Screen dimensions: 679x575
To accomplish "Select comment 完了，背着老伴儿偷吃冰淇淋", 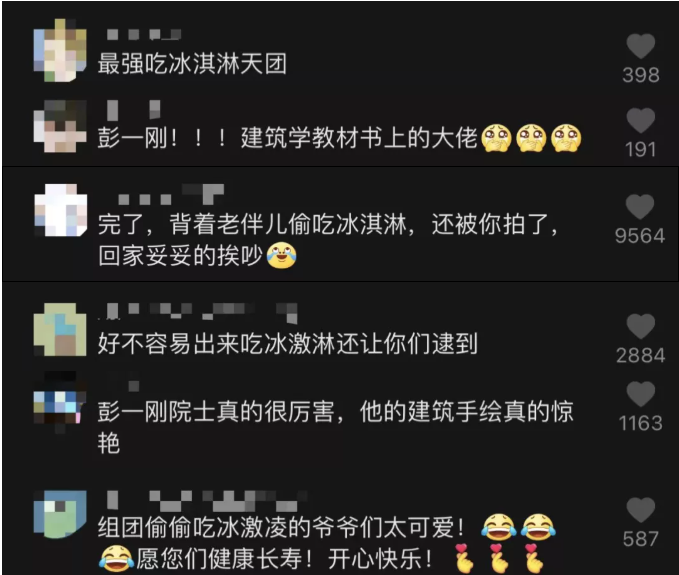I will tap(328, 240).
